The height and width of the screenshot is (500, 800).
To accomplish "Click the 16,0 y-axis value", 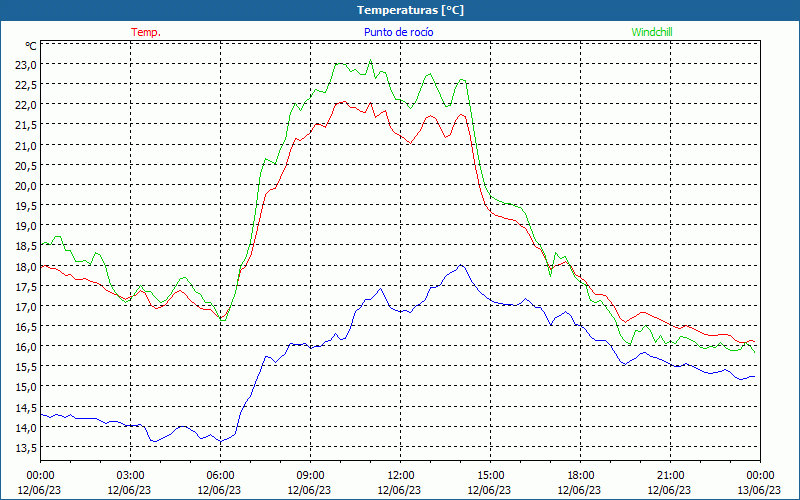I will click(x=27, y=346).
